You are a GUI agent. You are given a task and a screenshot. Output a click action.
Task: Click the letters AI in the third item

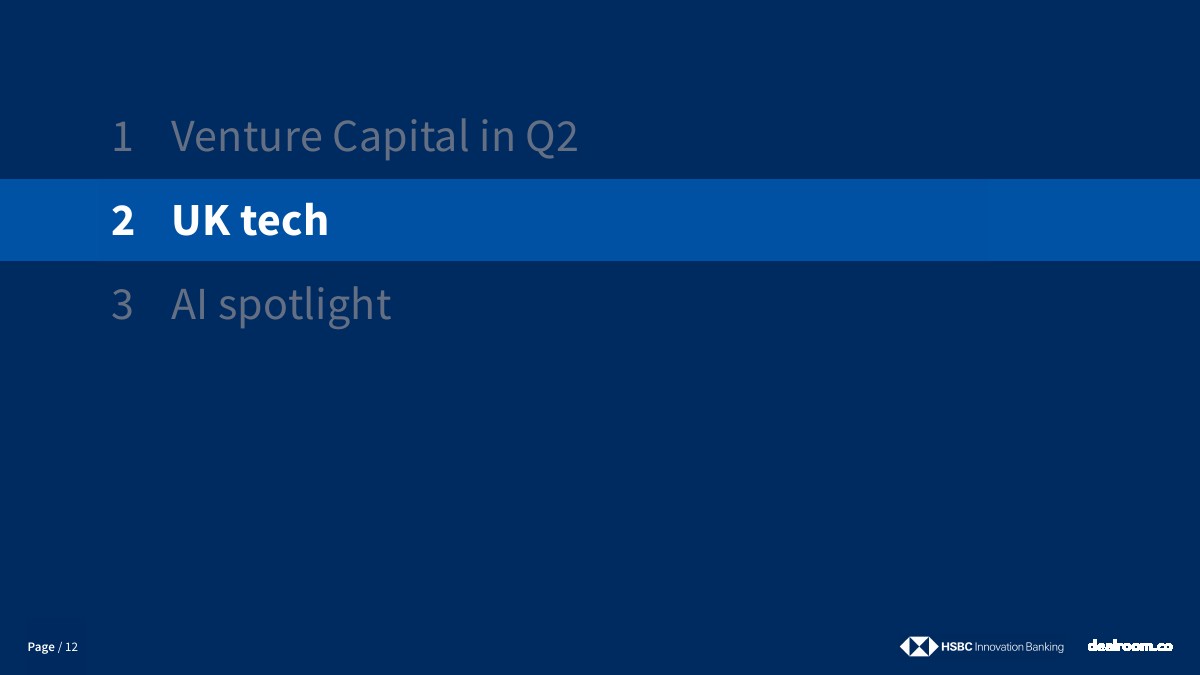189,304
